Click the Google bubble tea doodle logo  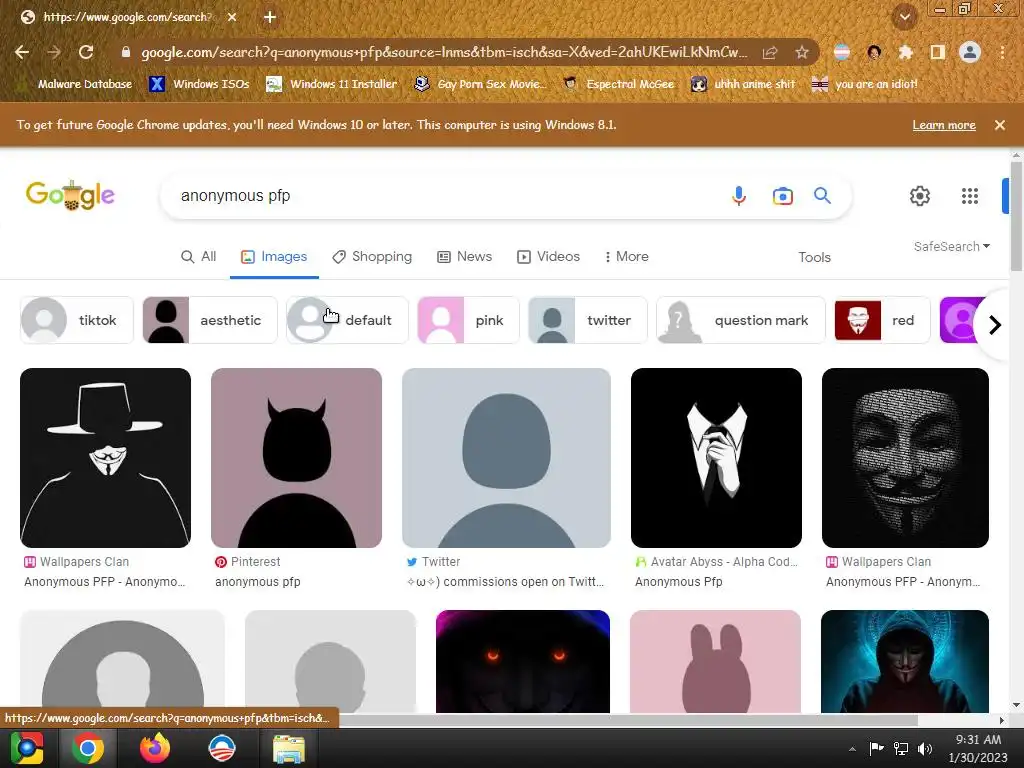pyautogui.click(x=71, y=195)
